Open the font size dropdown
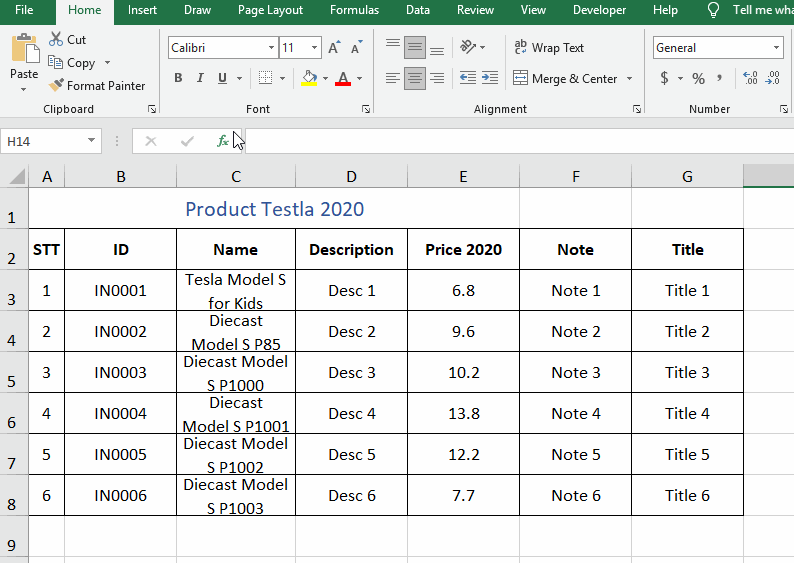This screenshot has height=563, width=794. (314, 48)
